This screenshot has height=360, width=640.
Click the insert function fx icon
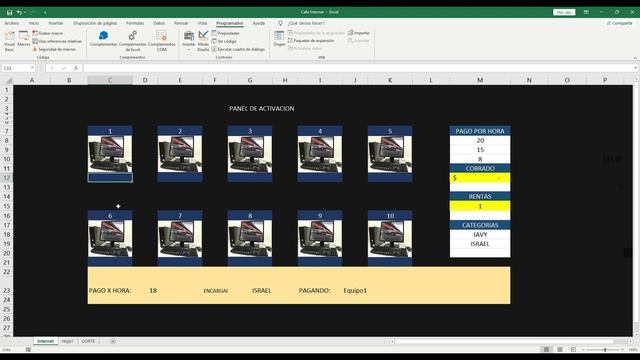[76, 68]
